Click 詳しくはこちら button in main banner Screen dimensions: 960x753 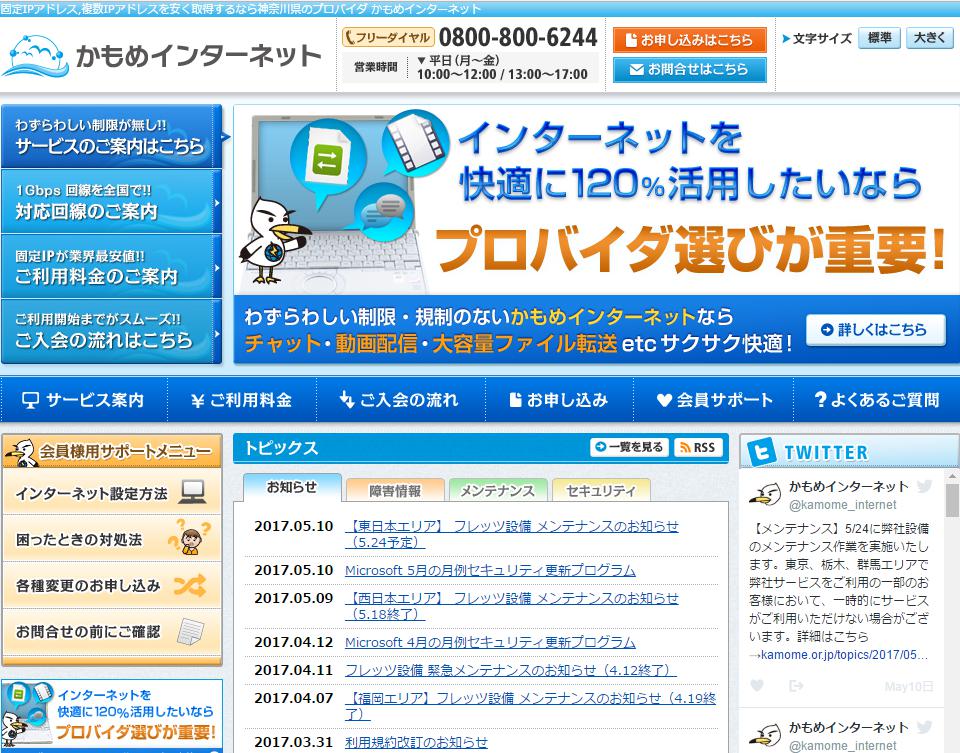(876, 330)
